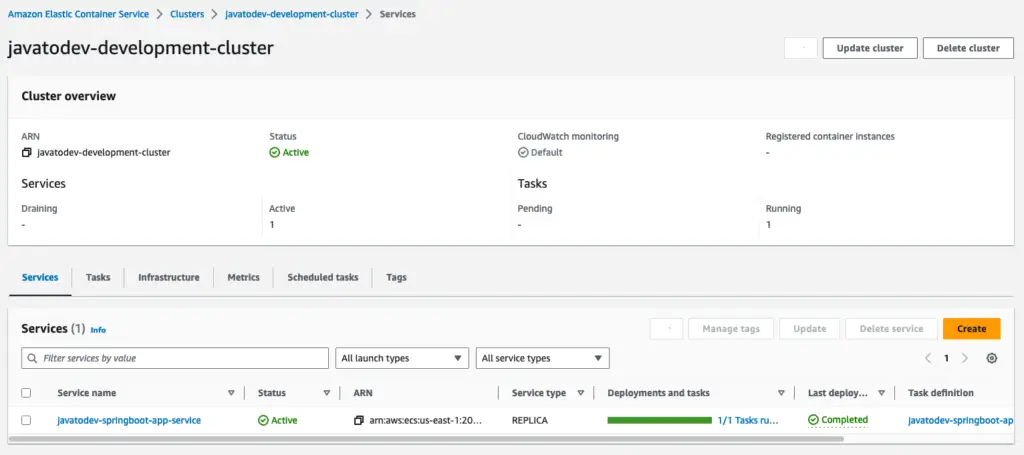Switch to the Tasks tab
The height and width of the screenshot is (455, 1024).
98,277
